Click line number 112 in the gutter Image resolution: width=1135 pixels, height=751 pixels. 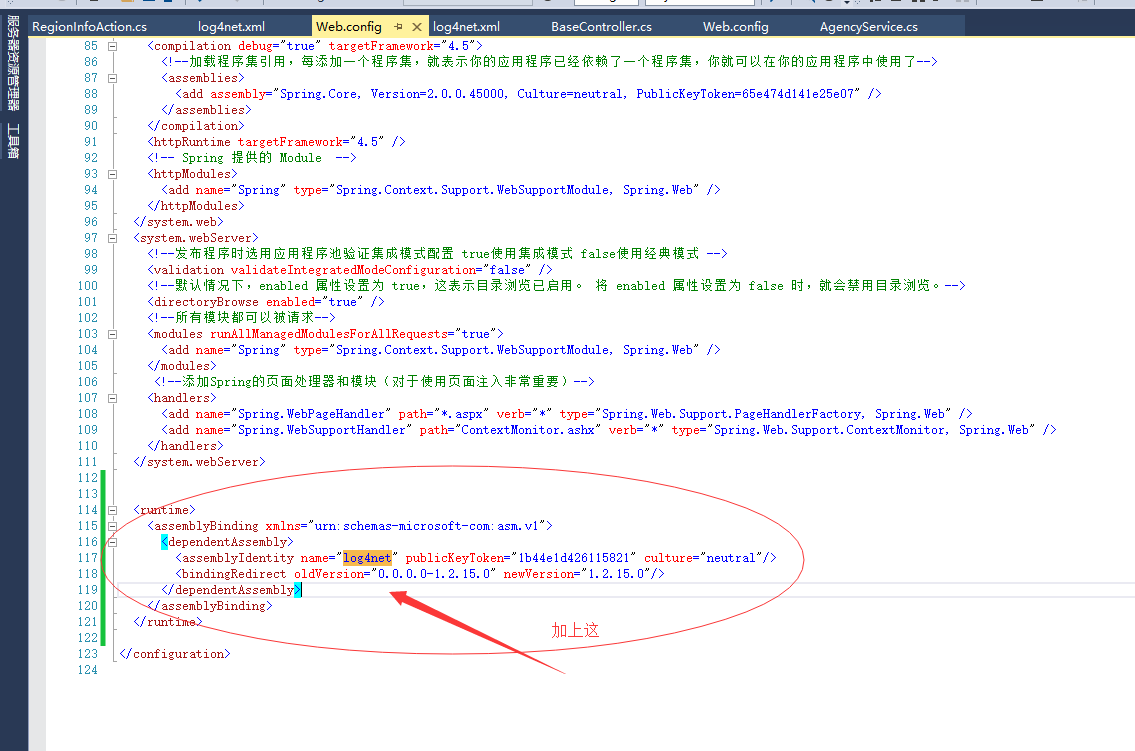pyautogui.click(x=88, y=478)
